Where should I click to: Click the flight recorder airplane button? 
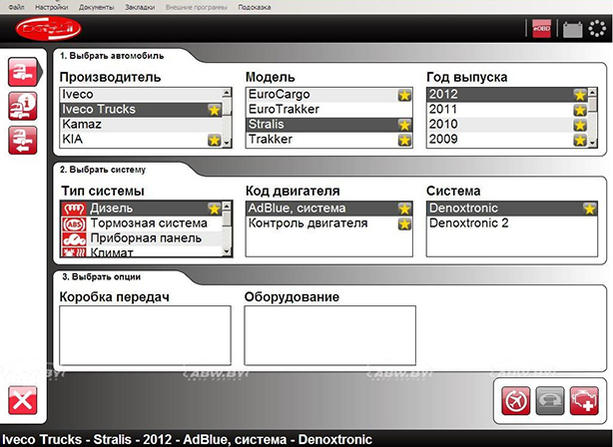516,401
